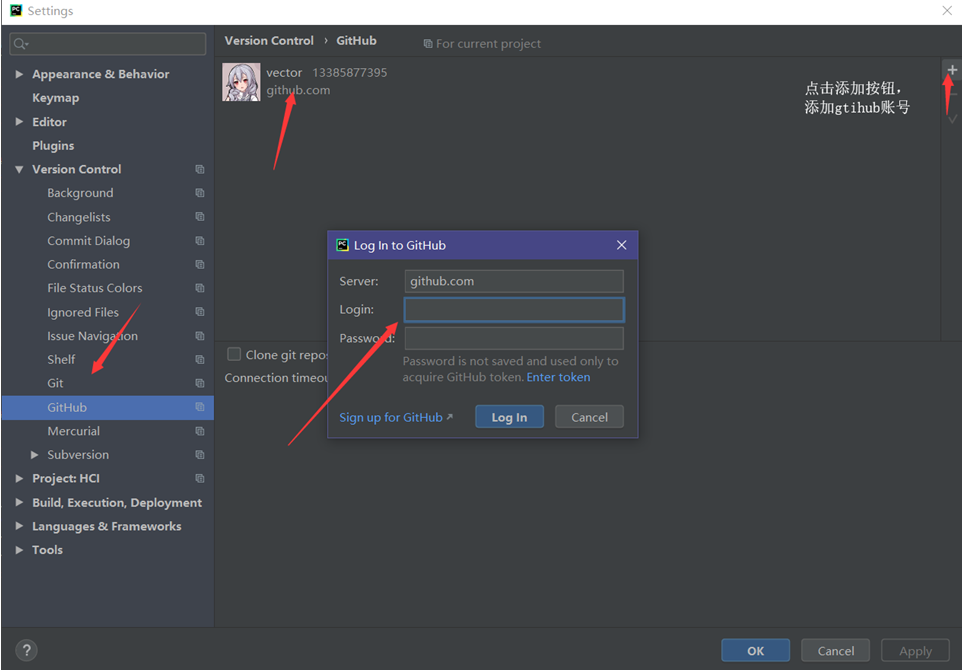Screen dimensions: 962x670
Task: Expand the Tools section
Action: point(19,550)
